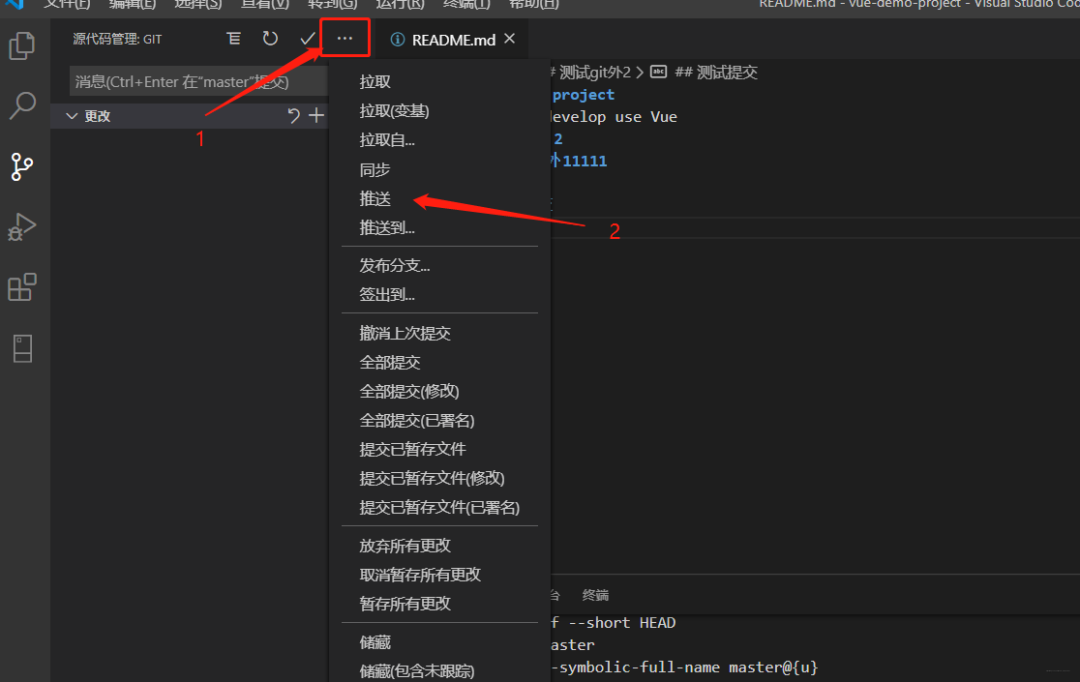
Task: Select 推送 from the git menu
Action: 375,199
